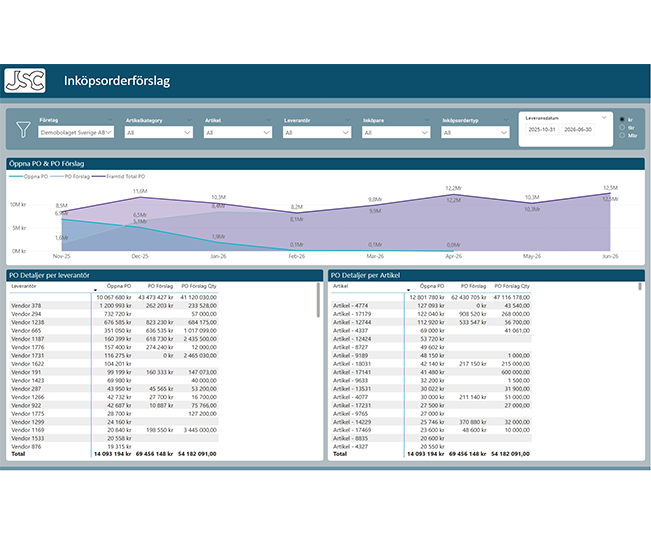Select the Vendor 1169 row
The width and height of the screenshot is (651, 535).
tap(114, 430)
